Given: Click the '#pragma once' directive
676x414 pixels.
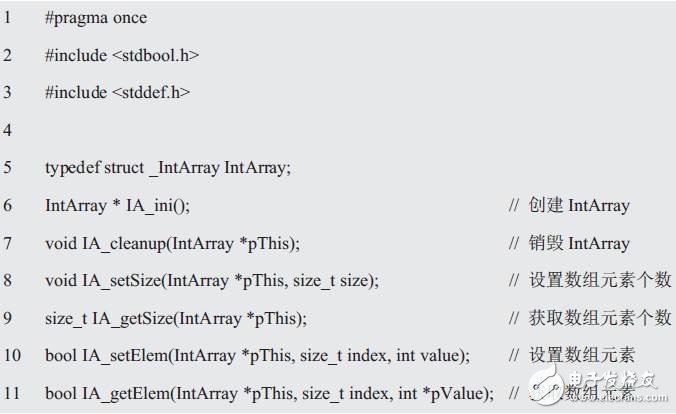Looking at the screenshot, I should [x=96, y=18].
